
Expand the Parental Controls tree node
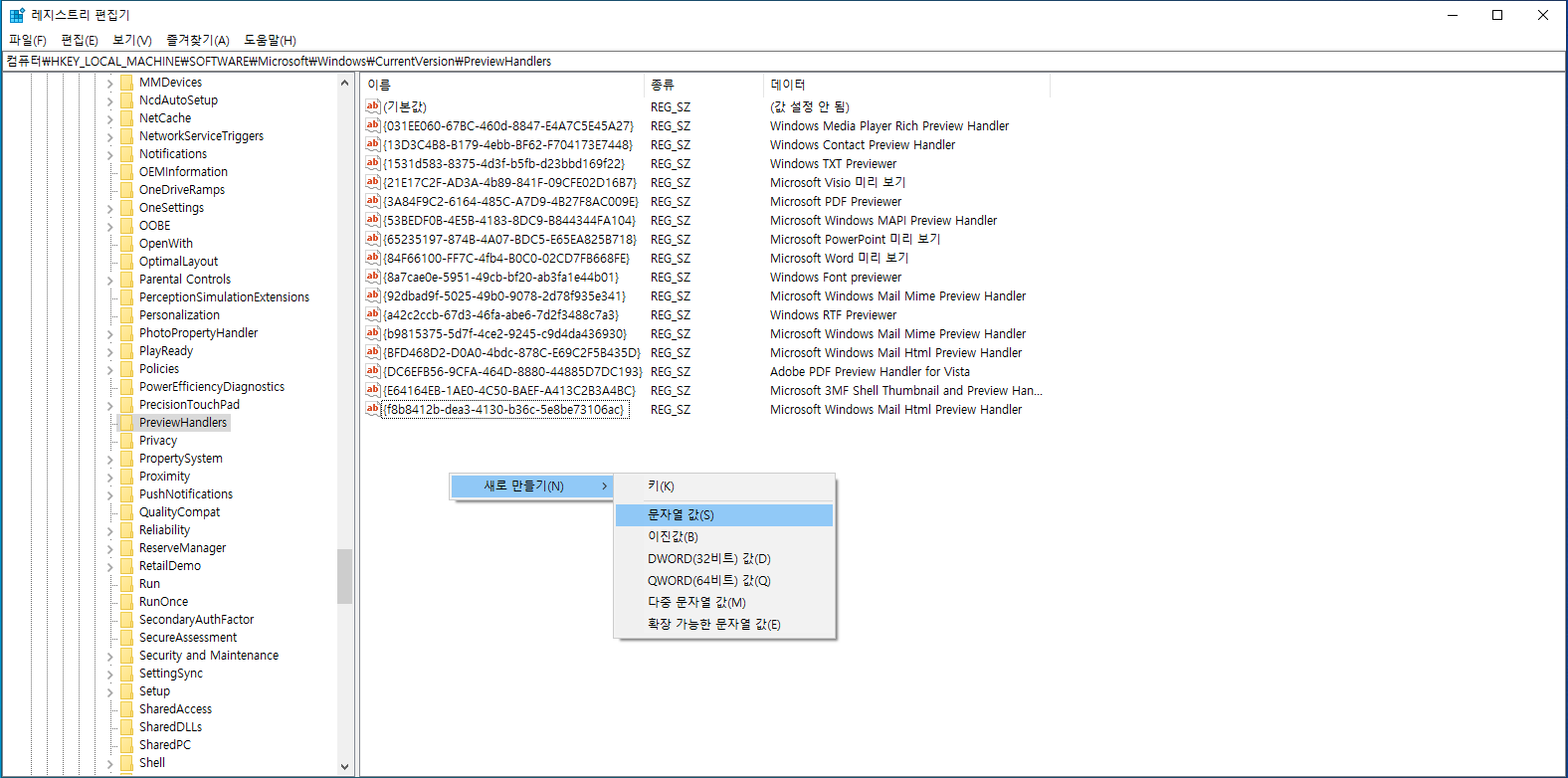(109, 281)
